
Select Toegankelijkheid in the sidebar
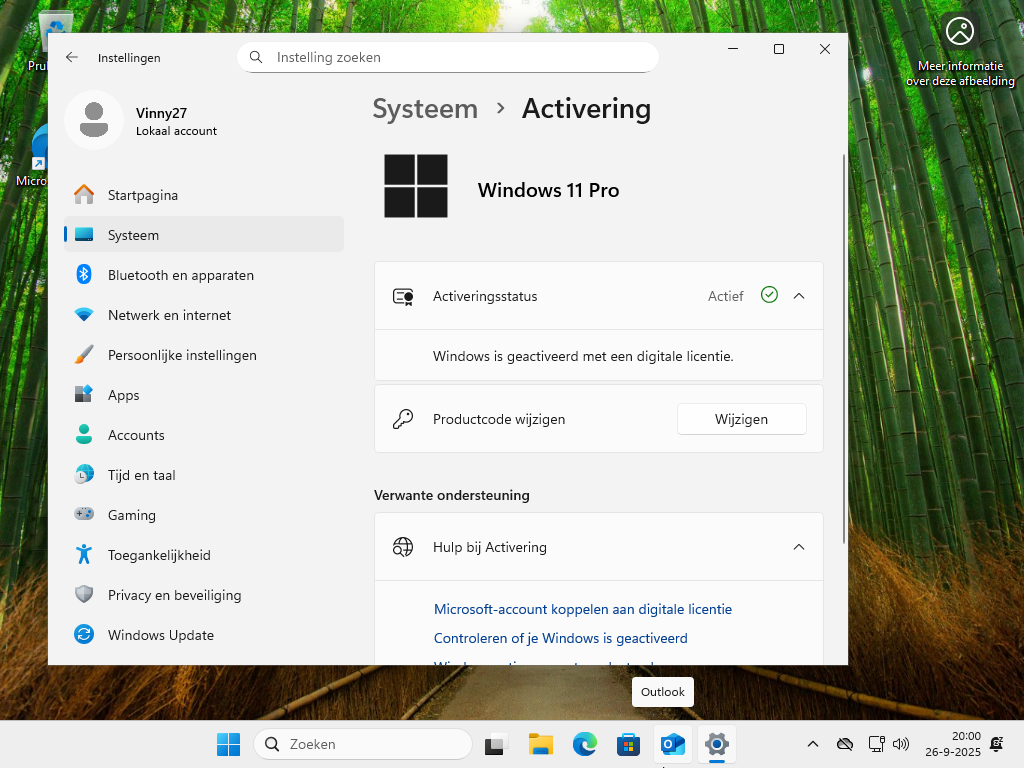tap(204, 554)
